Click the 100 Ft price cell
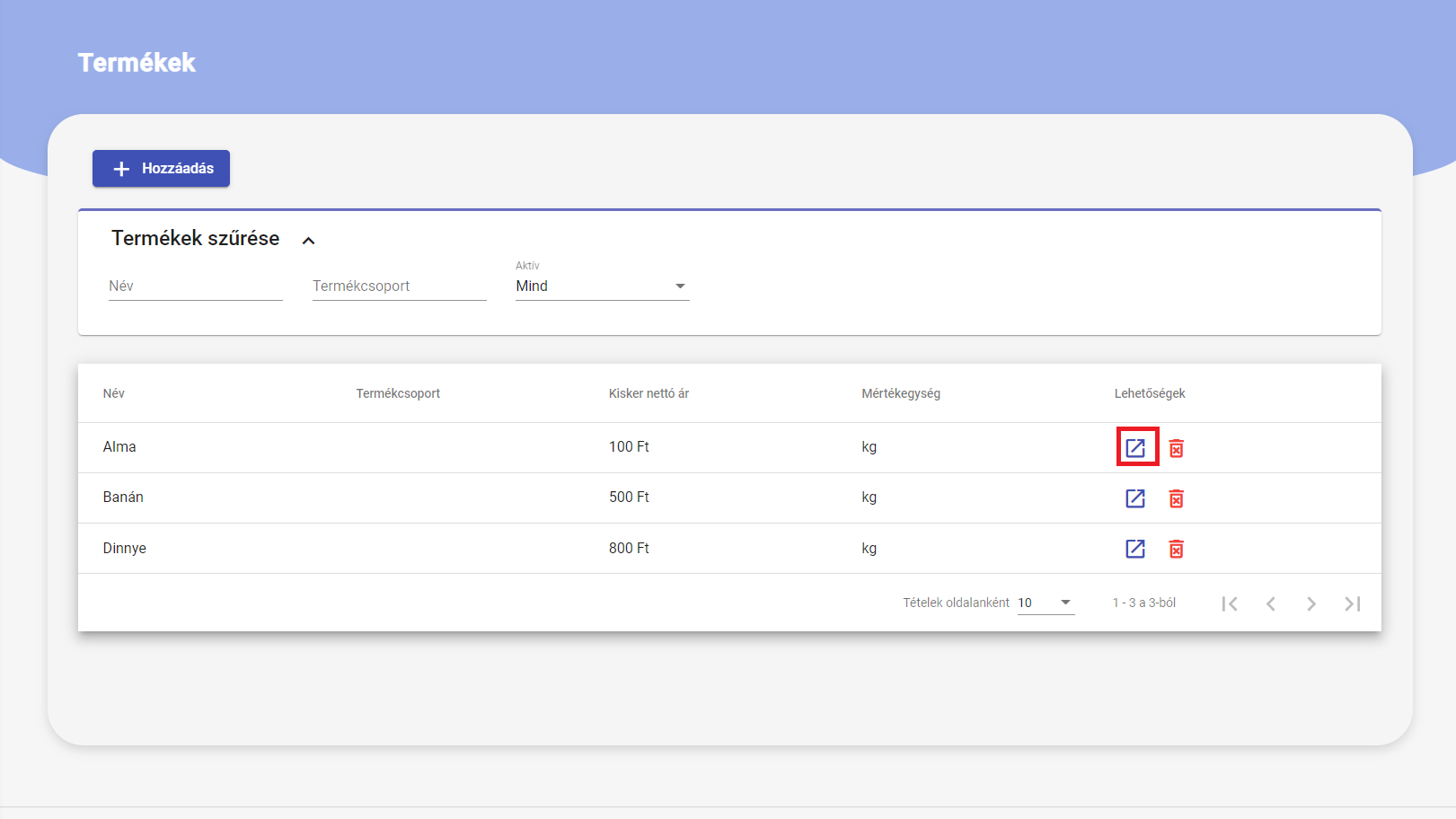 [629, 447]
